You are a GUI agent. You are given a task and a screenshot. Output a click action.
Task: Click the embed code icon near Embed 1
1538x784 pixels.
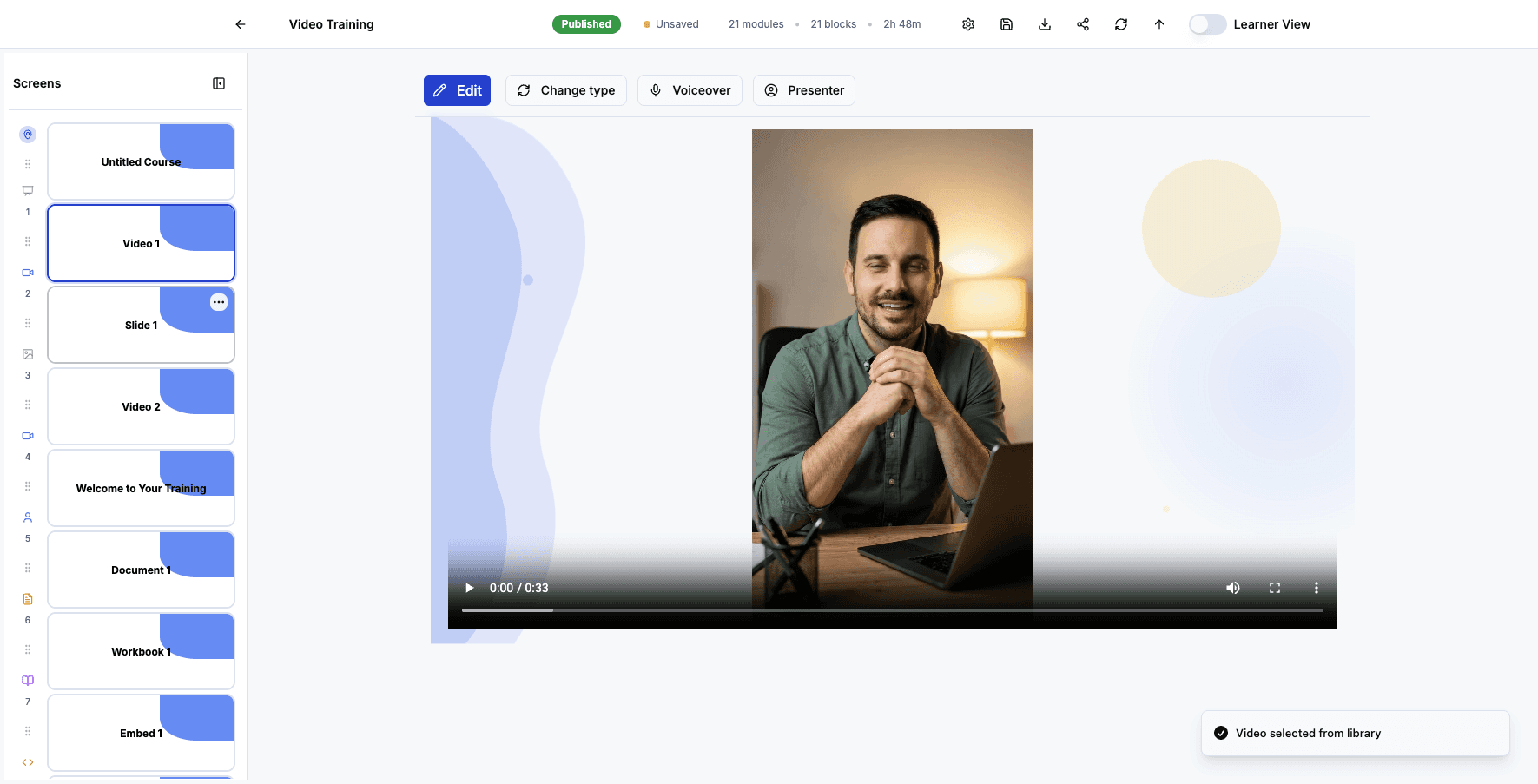pyautogui.click(x=27, y=761)
